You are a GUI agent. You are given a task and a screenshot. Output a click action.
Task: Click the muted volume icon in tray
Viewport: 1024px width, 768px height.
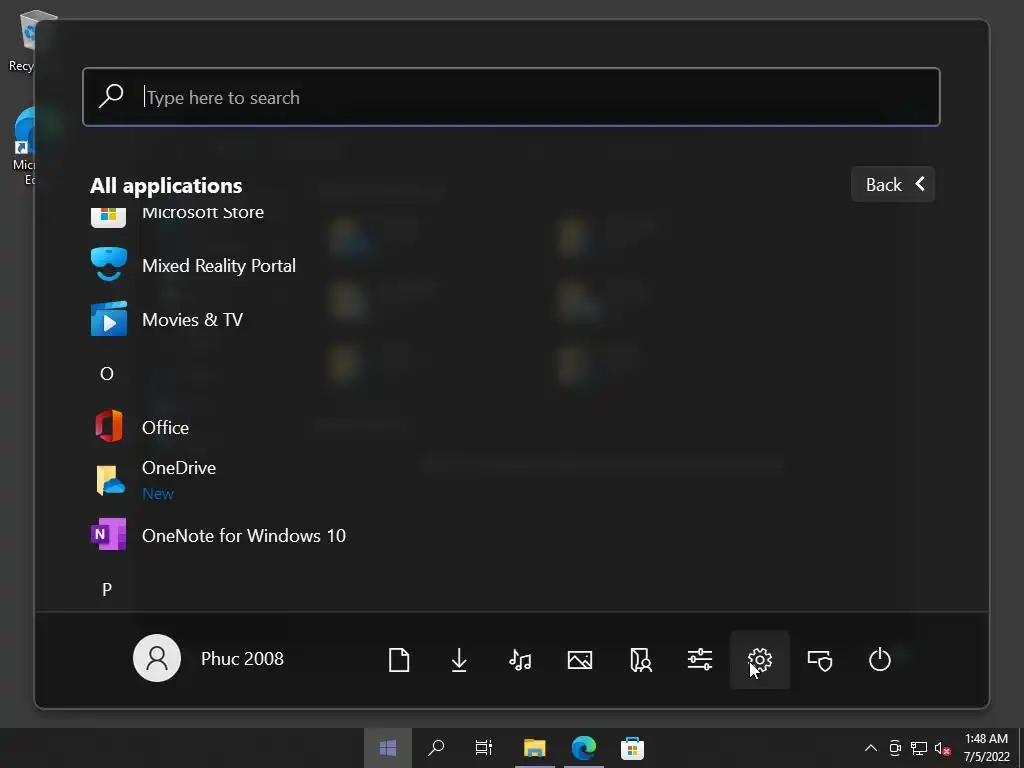coord(942,748)
